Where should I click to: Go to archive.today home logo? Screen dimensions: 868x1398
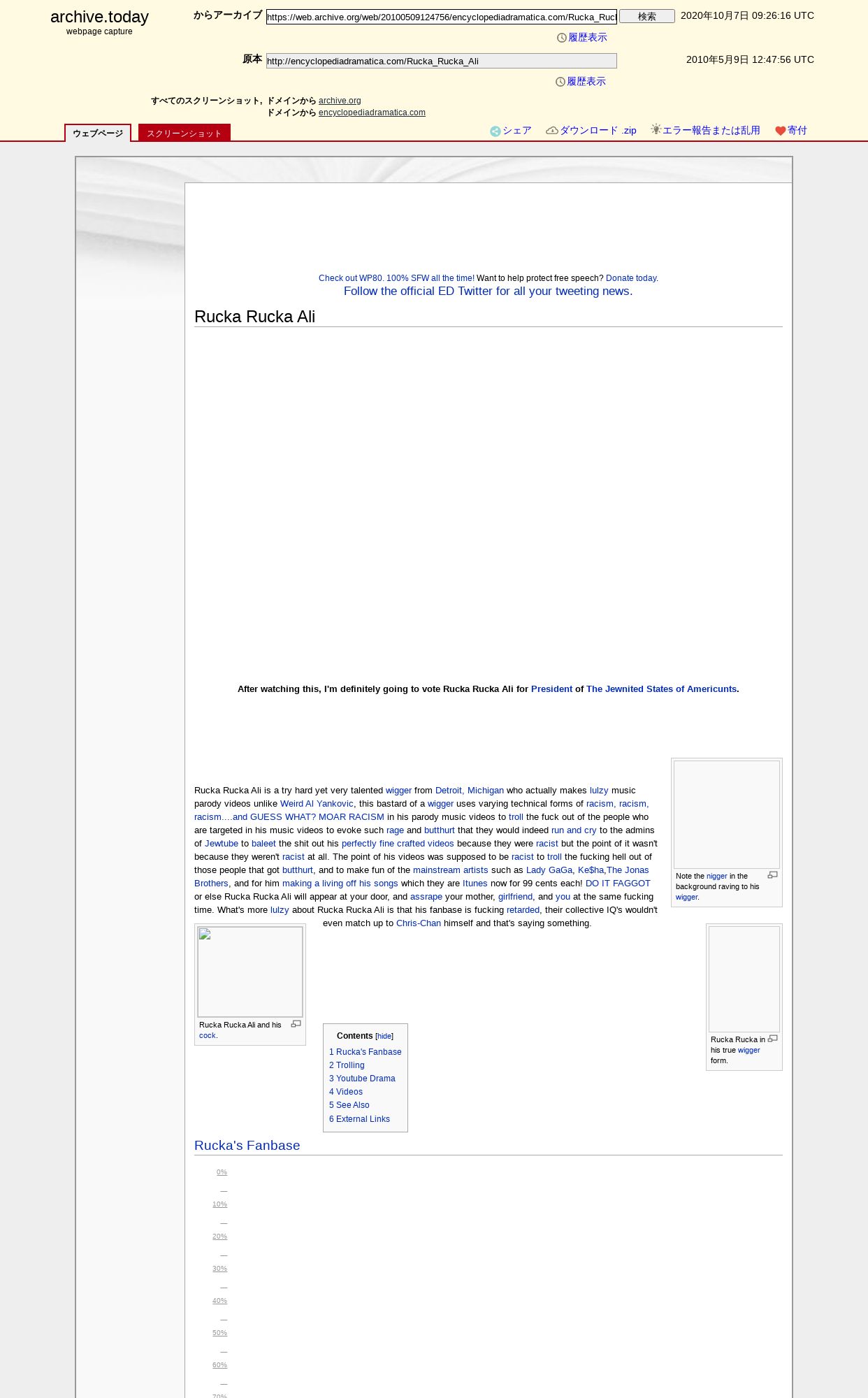pos(99,17)
